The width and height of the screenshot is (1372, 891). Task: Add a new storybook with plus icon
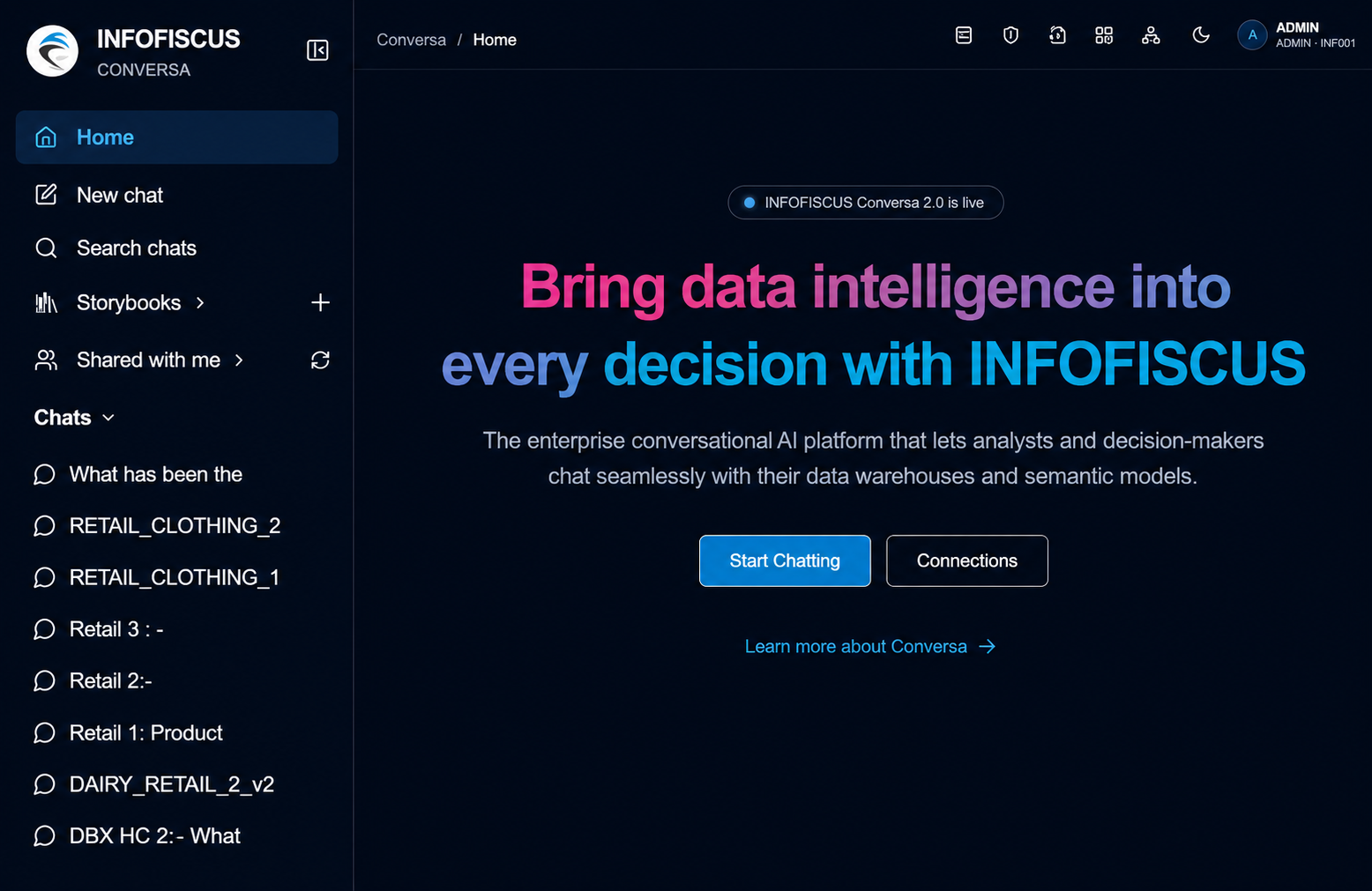[320, 302]
